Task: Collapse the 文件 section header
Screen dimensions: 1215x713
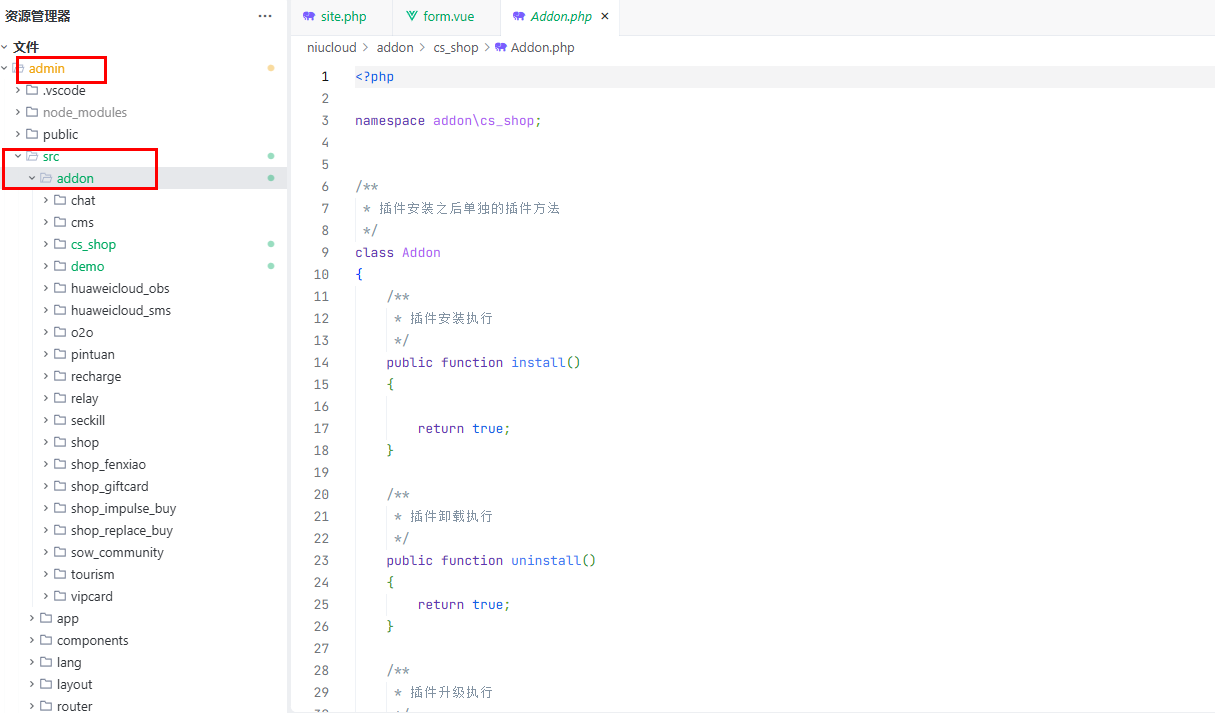Action: click(5, 47)
